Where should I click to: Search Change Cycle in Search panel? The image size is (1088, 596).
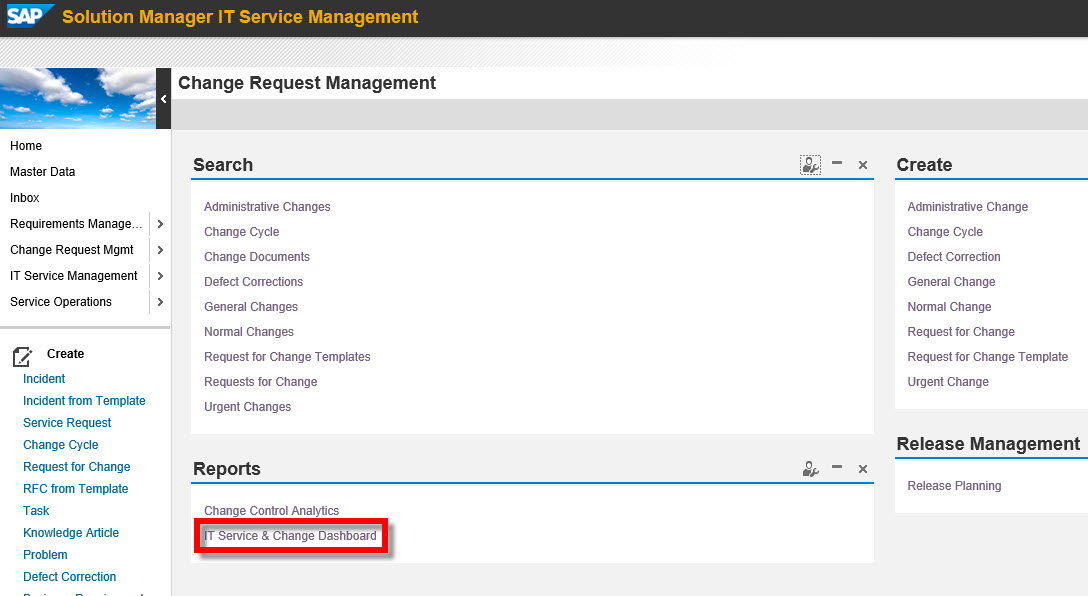pos(241,232)
